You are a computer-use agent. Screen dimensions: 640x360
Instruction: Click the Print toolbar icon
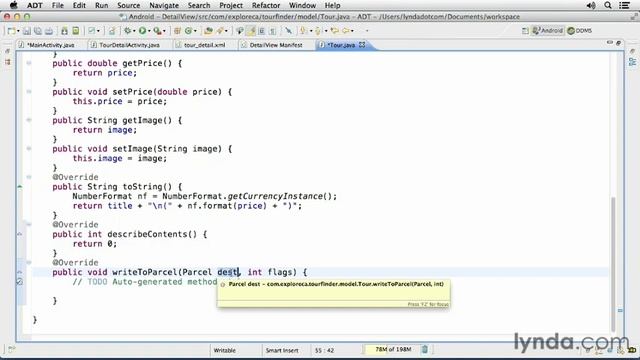(49, 31)
